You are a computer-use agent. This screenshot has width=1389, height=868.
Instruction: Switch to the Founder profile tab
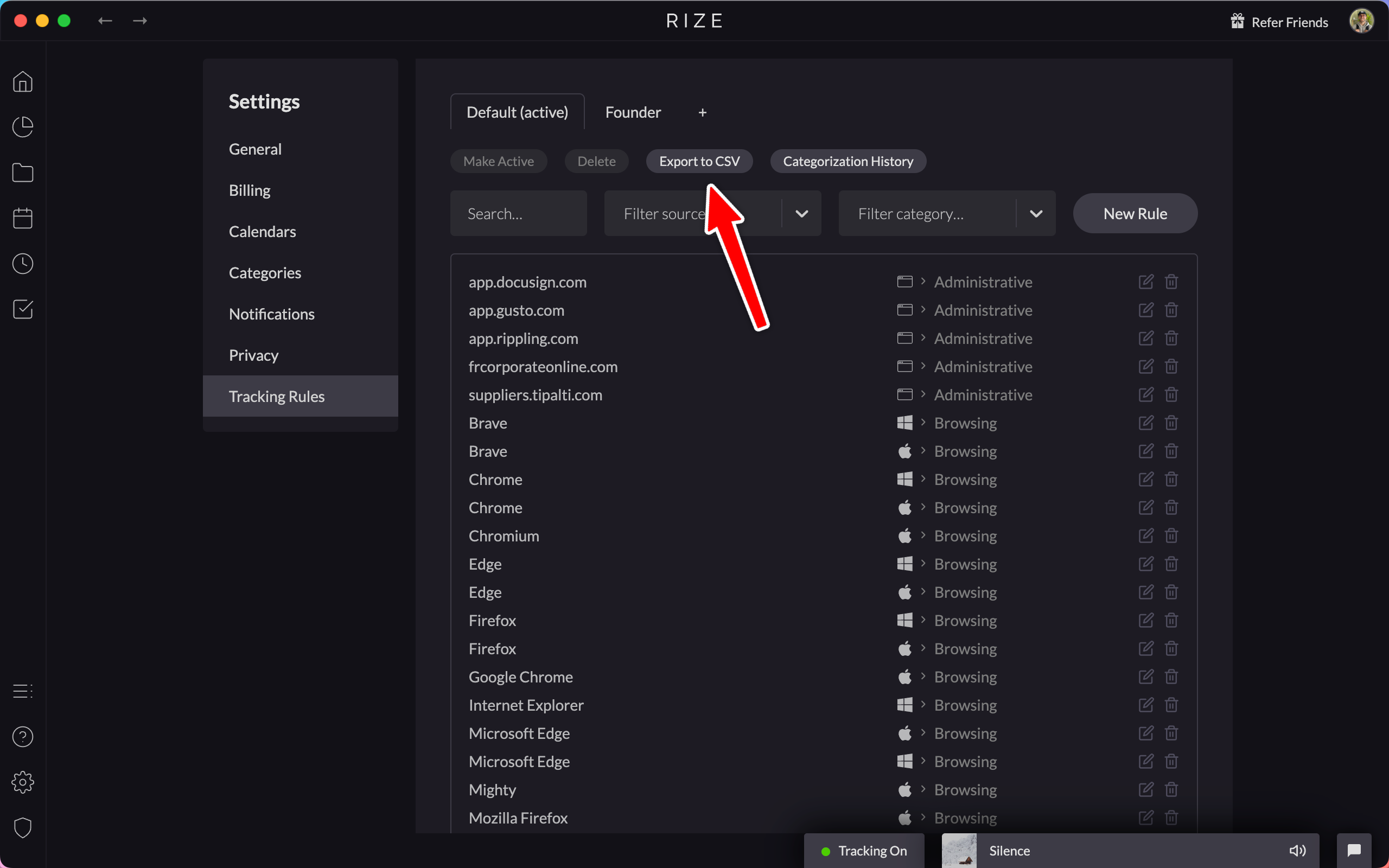pos(633,112)
